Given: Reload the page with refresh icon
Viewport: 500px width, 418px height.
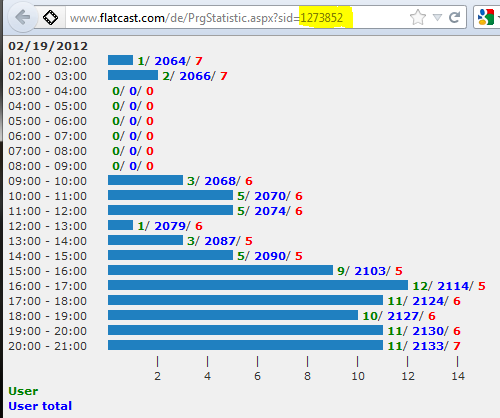Looking at the screenshot, I should point(454,17).
